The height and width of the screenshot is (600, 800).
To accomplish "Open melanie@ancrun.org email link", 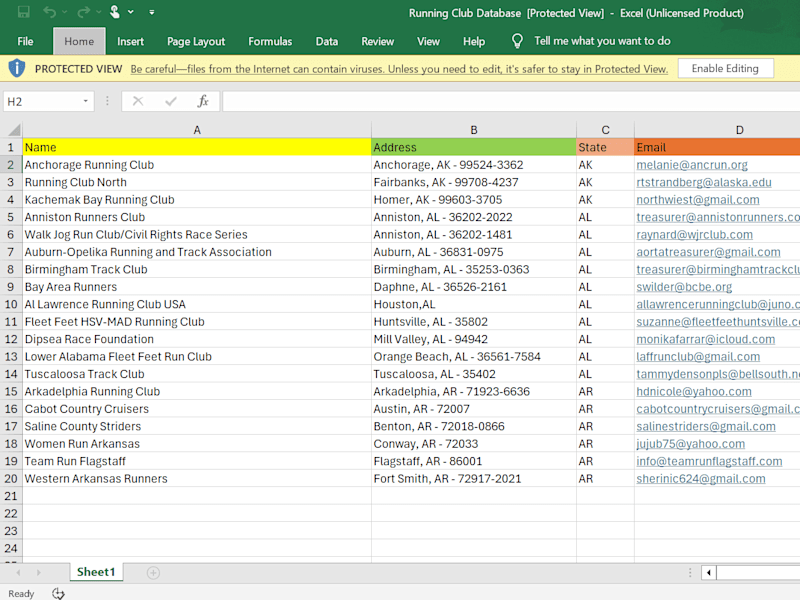I will (692, 165).
